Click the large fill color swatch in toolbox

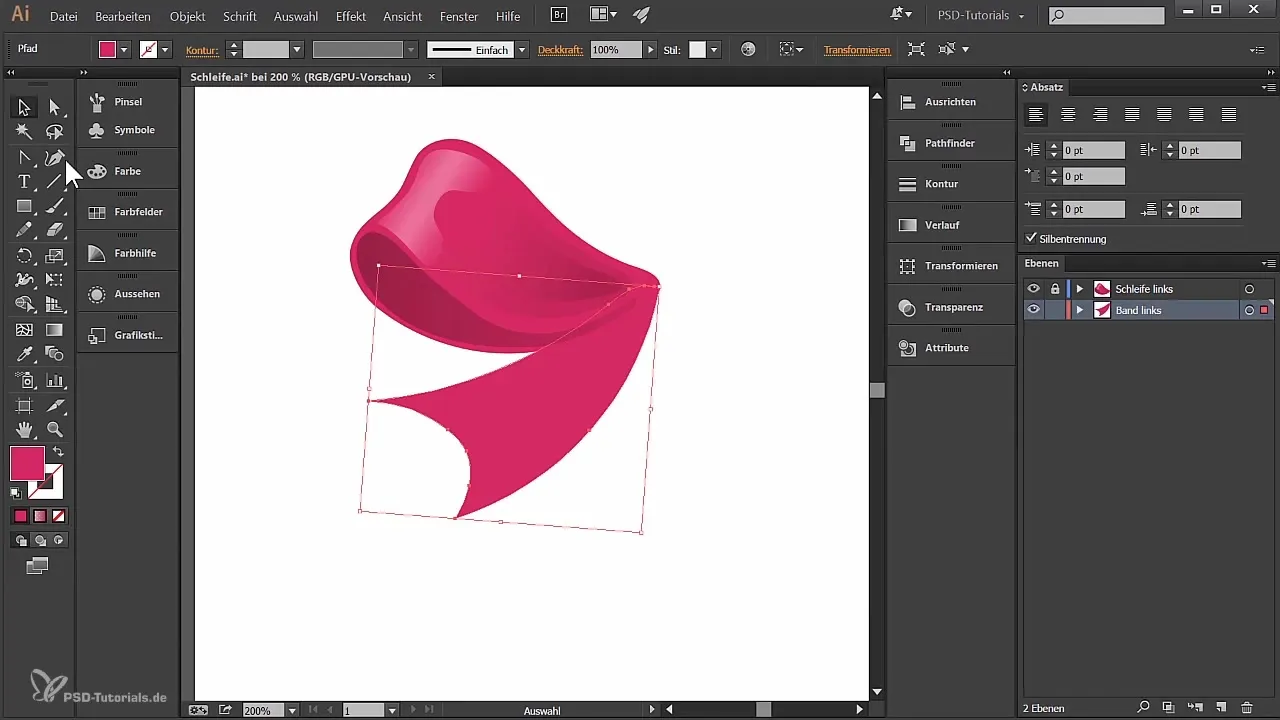tap(27, 463)
